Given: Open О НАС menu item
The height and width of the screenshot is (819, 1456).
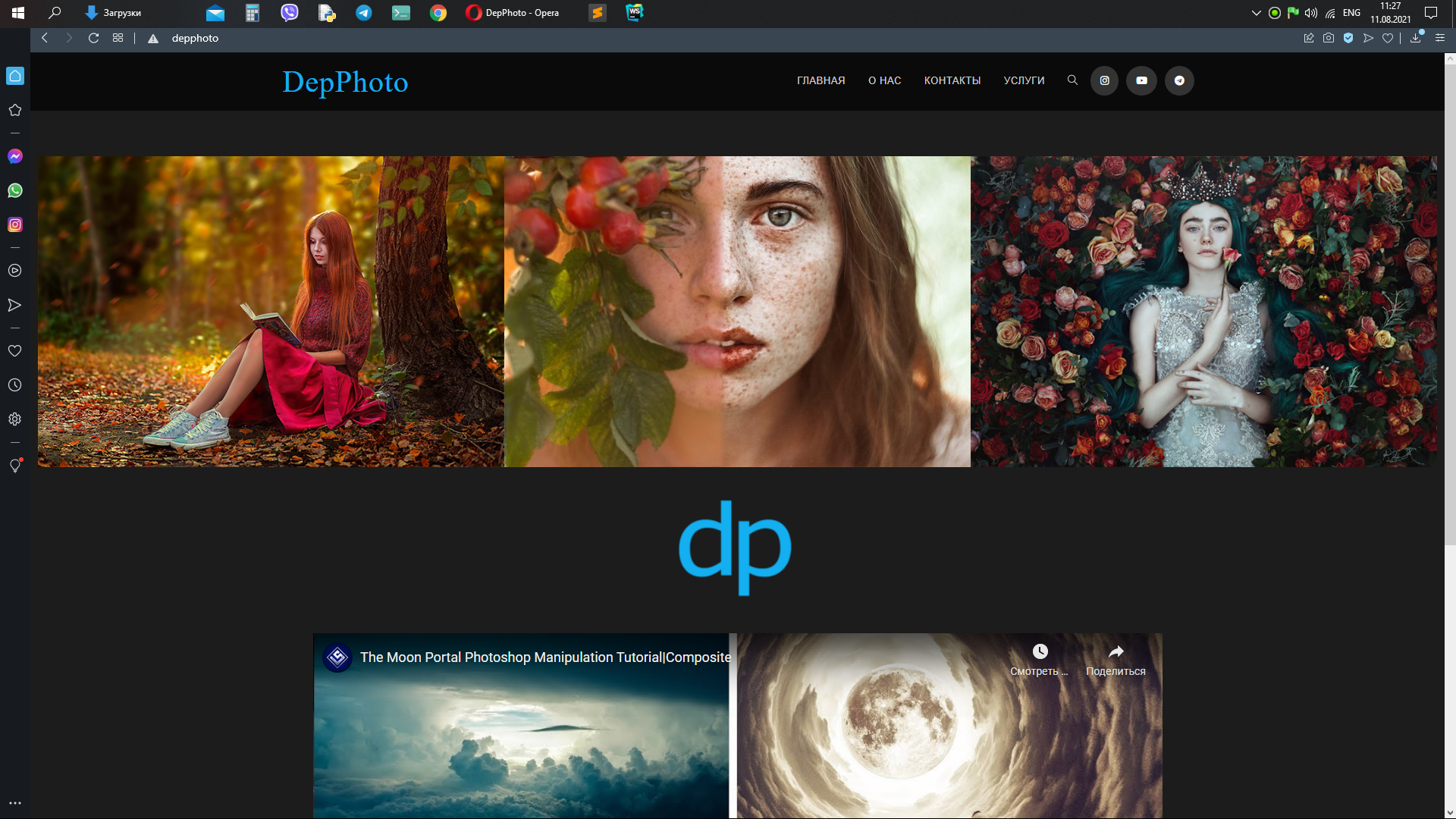Looking at the screenshot, I should click(x=884, y=80).
